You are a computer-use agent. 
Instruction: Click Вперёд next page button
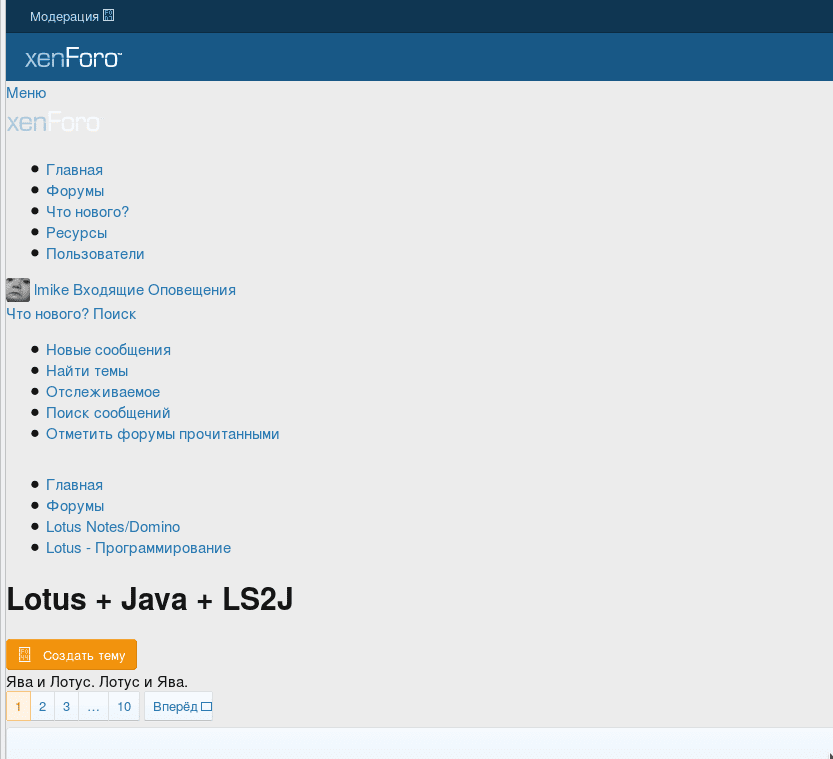(179, 707)
